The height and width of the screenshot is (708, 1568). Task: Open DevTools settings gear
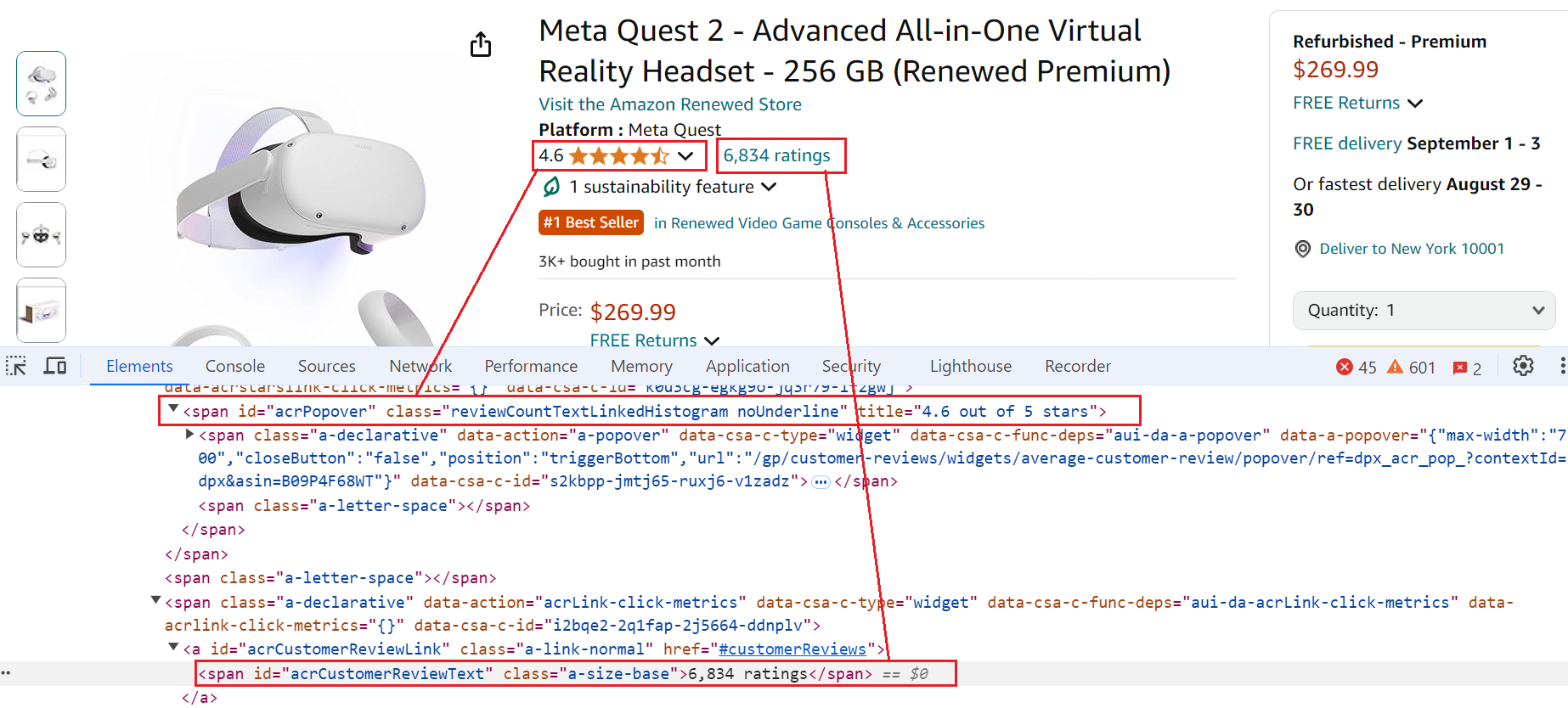pyautogui.click(x=1523, y=366)
